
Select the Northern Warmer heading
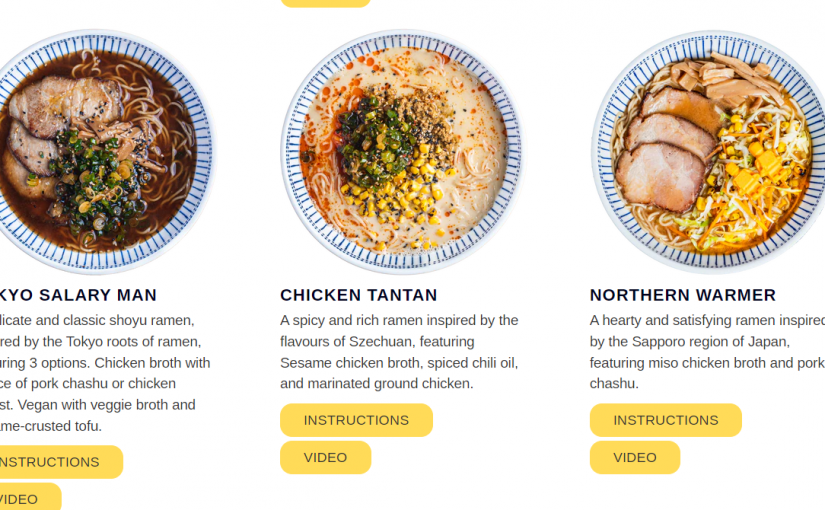pos(682,295)
